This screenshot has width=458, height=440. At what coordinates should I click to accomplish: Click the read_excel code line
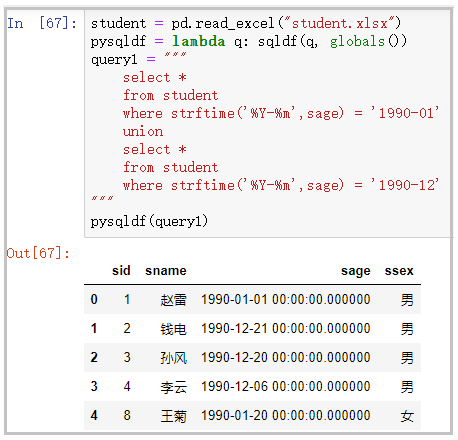[x=246, y=23]
